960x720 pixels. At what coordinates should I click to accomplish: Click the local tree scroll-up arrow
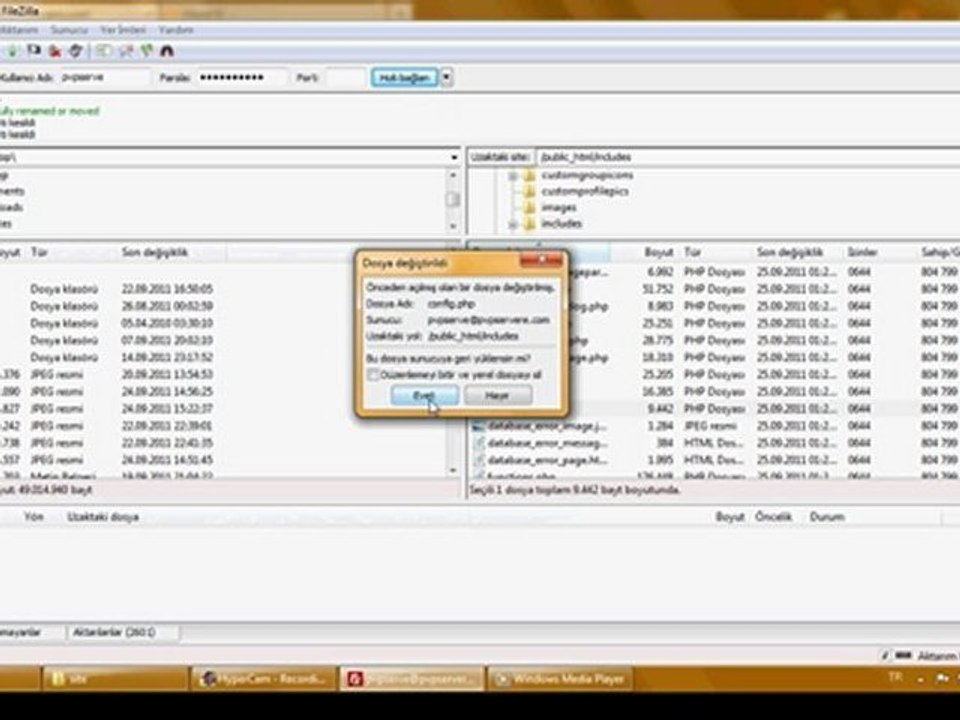453,175
